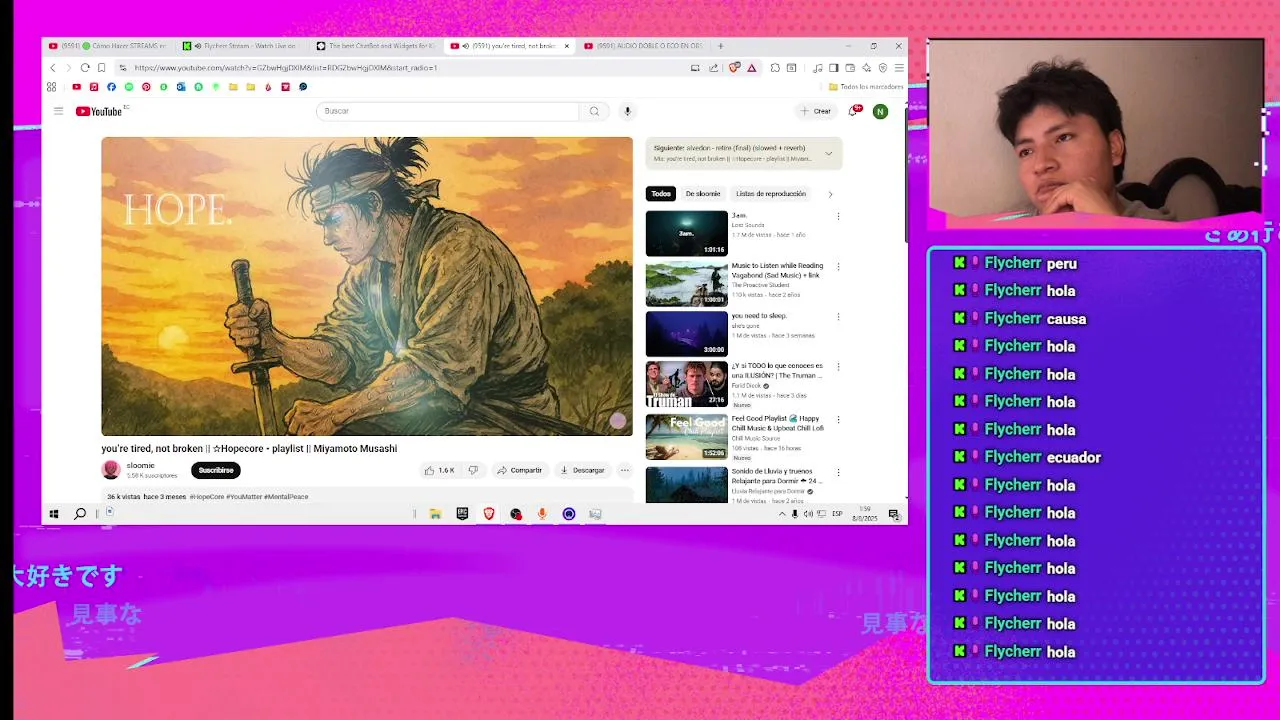The height and width of the screenshot is (720, 1280).
Task: Open the #HopeCore hashtag link
Action: [207, 497]
